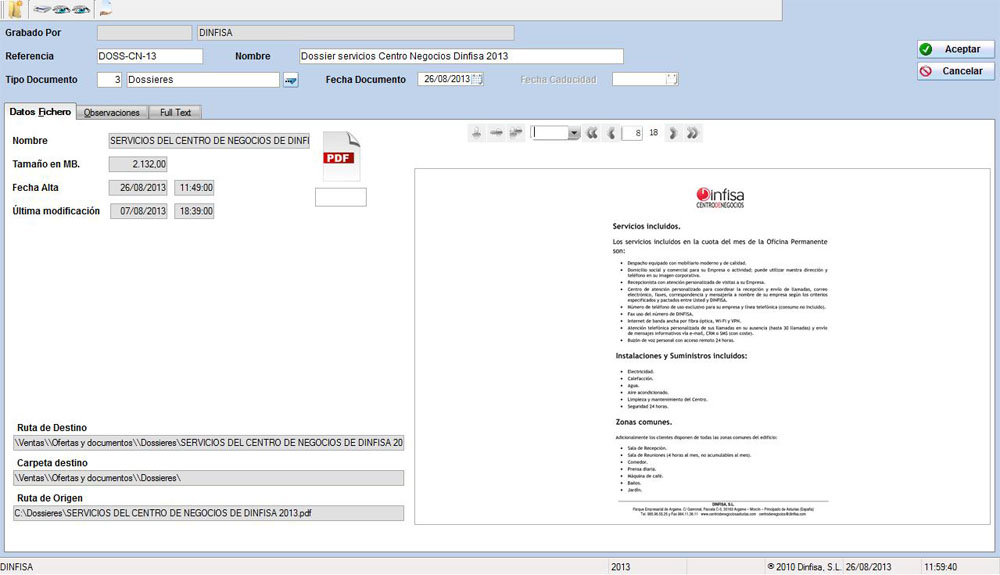Switch to the Observaciones tab
1000x575 pixels.
[x=112, y=112]
